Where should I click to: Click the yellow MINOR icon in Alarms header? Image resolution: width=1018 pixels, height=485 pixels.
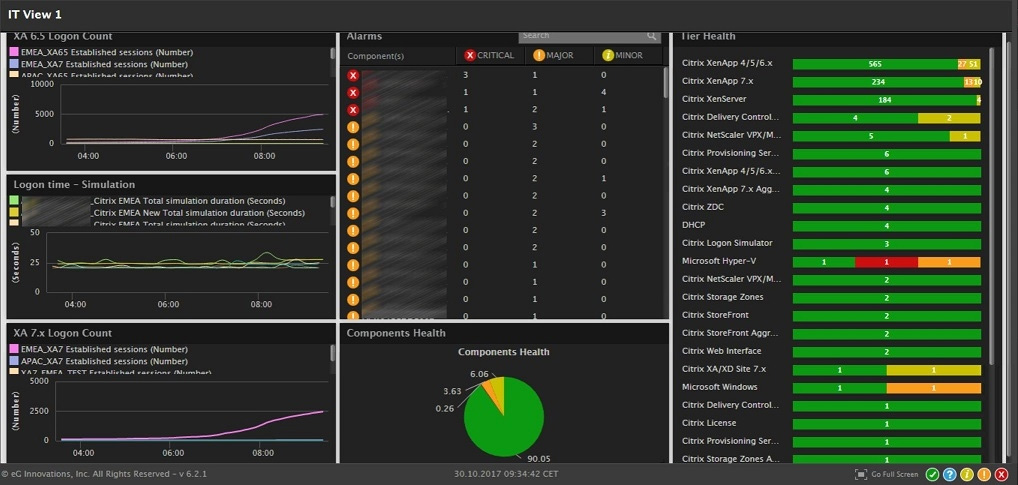[x=608, y=56]
